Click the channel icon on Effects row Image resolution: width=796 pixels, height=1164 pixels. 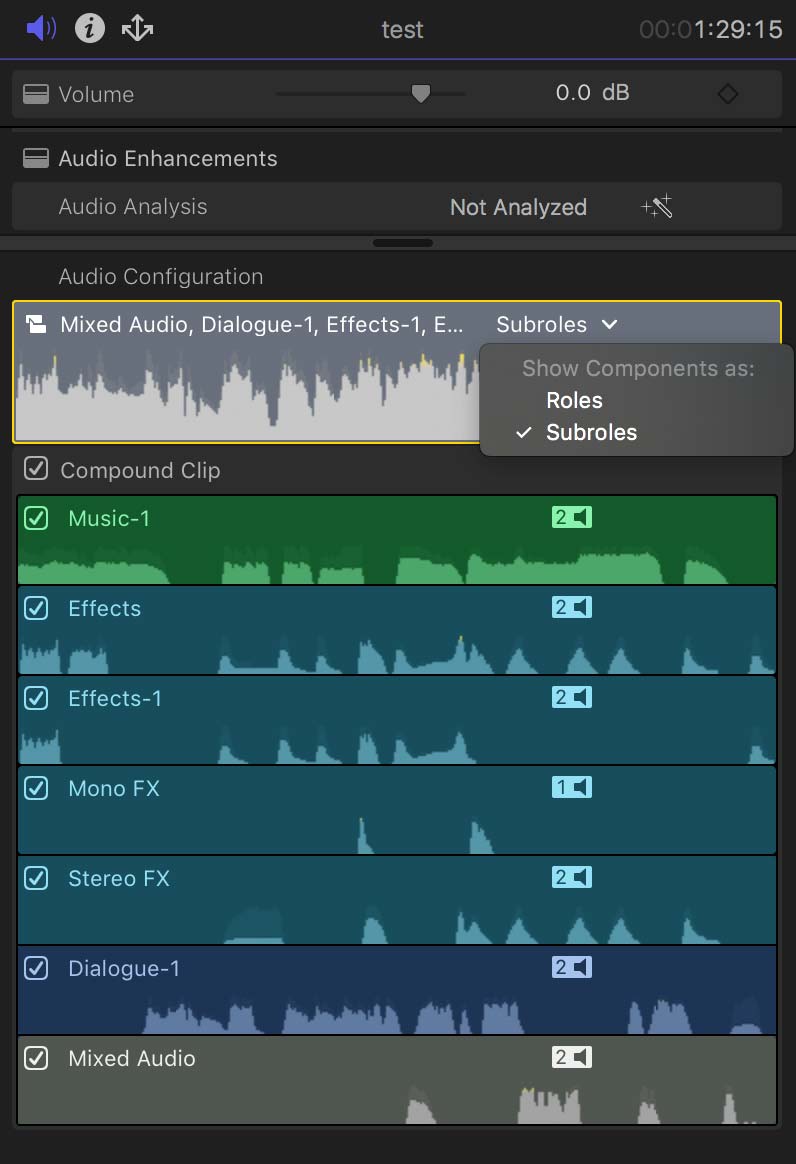tap(572, 607)
